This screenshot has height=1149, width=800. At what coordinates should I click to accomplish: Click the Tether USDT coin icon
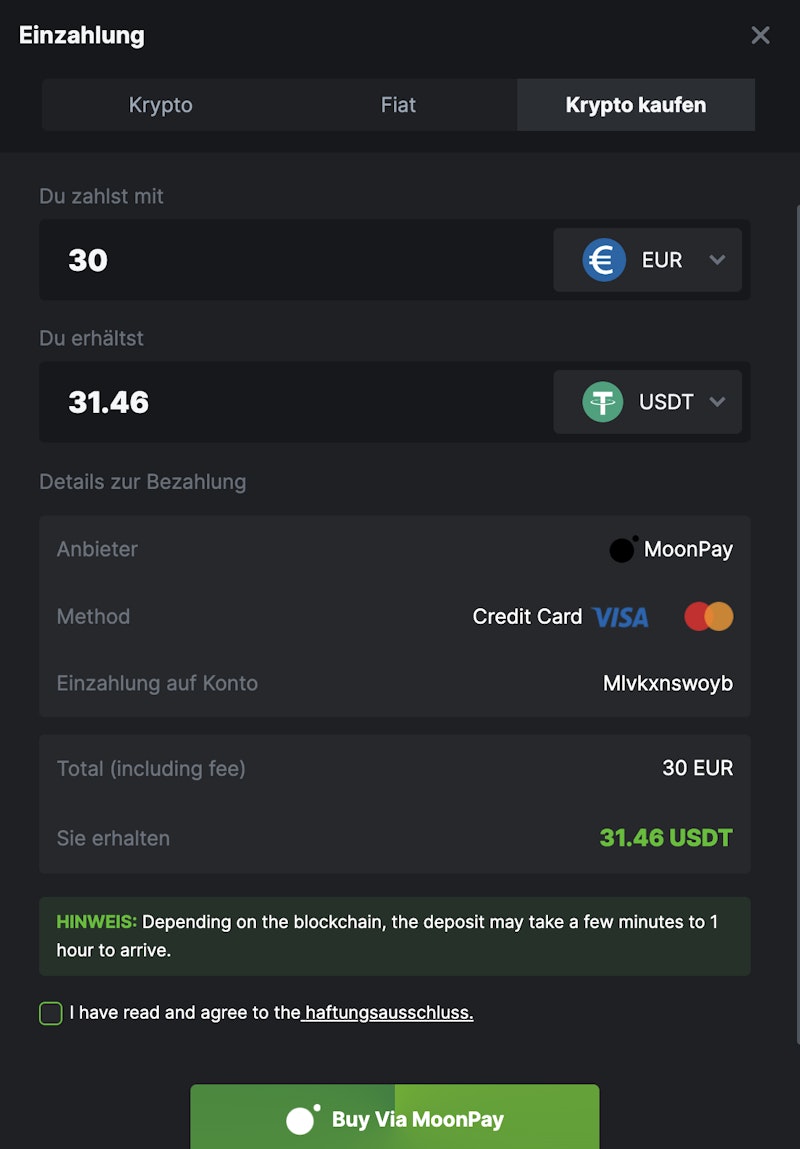(603, 402)
